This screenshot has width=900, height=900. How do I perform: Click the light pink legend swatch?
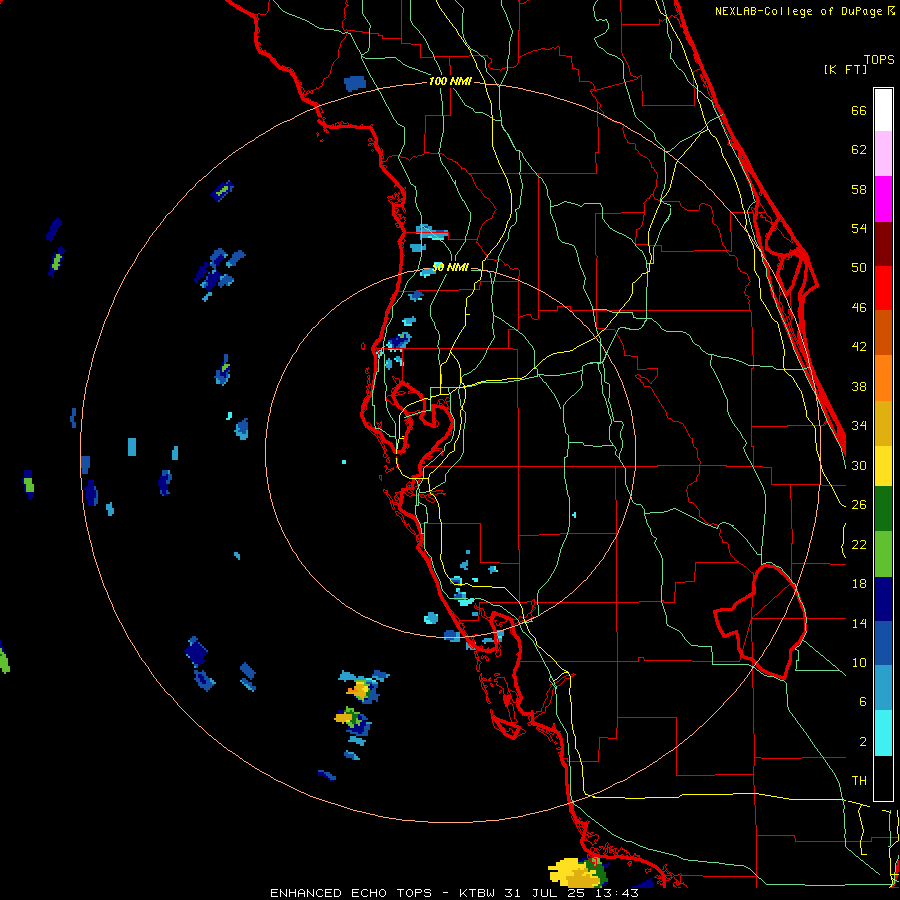point(883,154)
